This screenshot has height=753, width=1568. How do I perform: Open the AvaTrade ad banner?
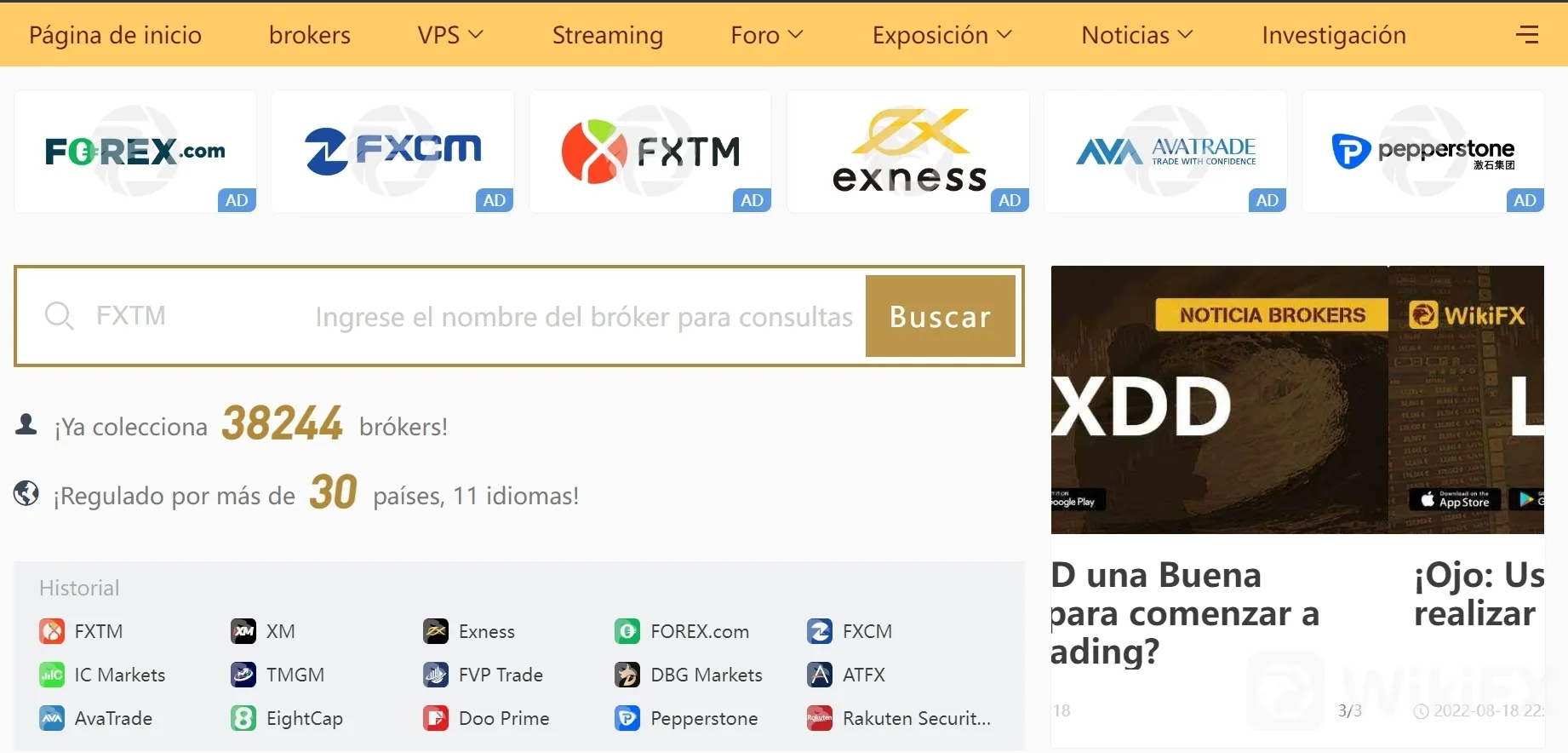1165,152
